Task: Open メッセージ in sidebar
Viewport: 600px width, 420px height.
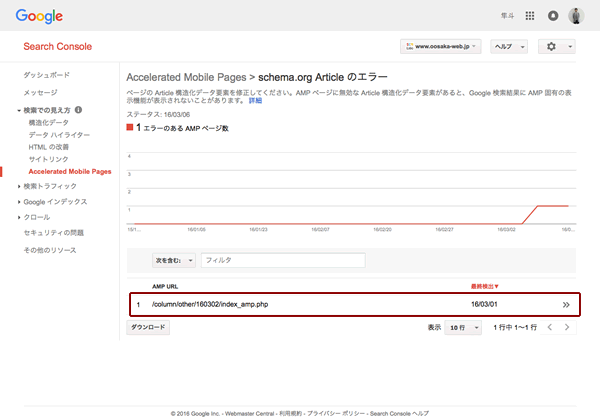Action: click(x=41, y=93)
